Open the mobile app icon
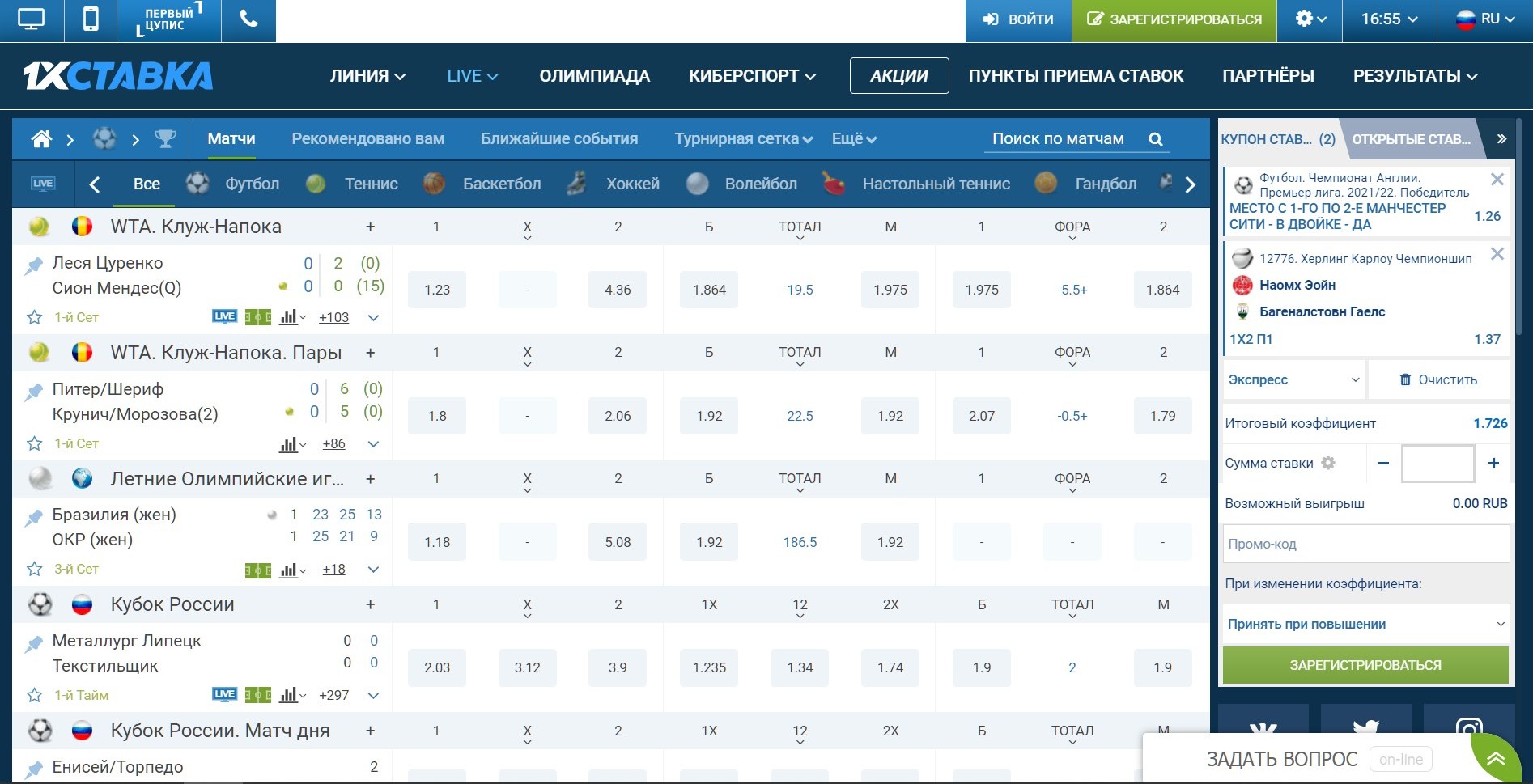This screenshot has width=1533, height=784. tap(91, 19)
